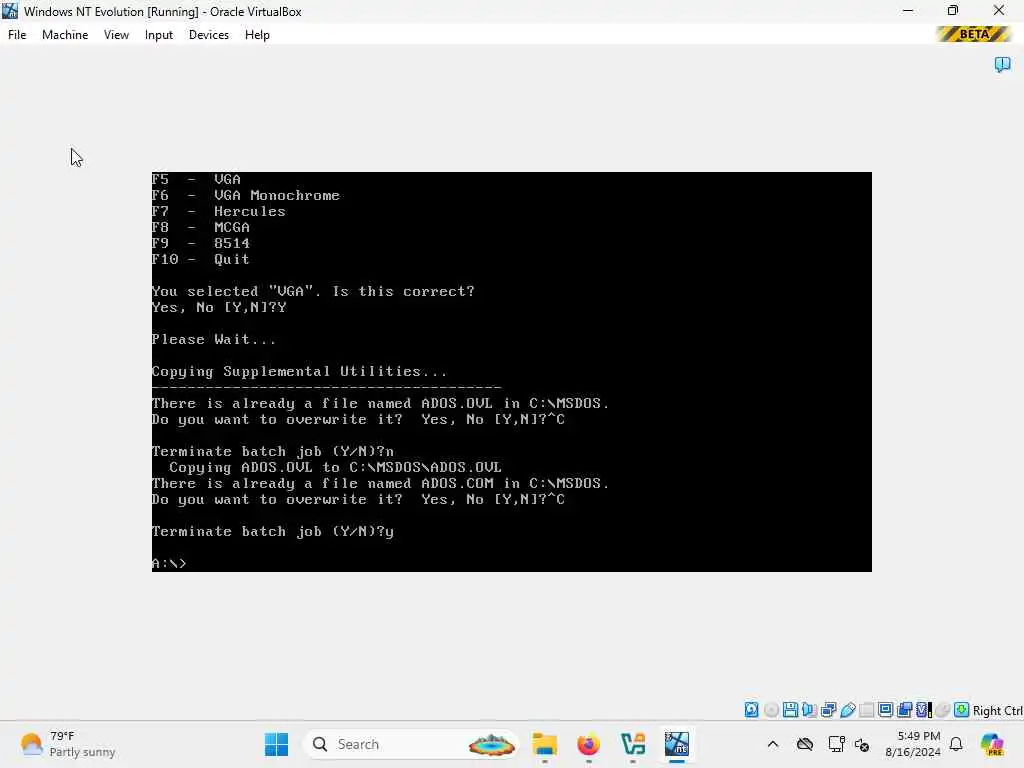The height and width of the screenshot is (768, 1024).
Task: Switch to the VirtualBox NT taskbar icon
Action: (x=677, y=744)
